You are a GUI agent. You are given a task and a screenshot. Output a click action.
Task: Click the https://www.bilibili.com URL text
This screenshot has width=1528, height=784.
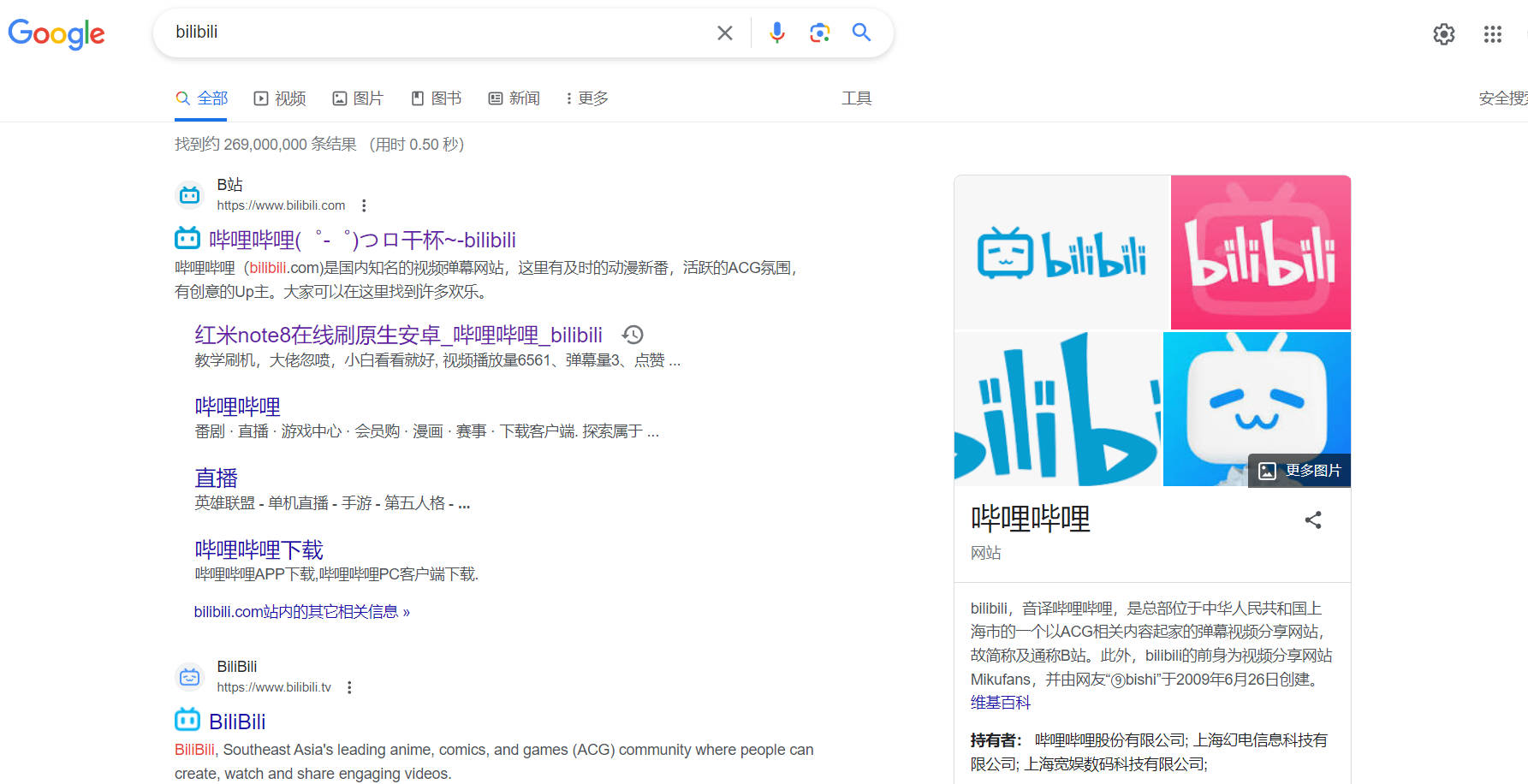282,205
